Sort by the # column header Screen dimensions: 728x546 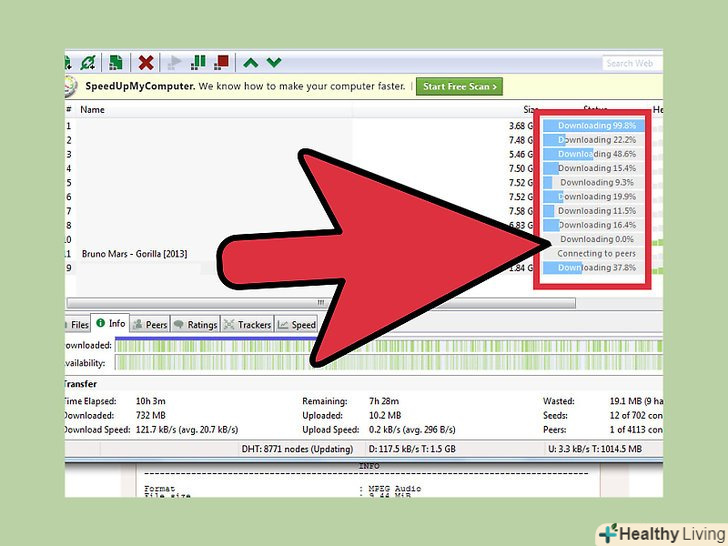click(x=68, y=110)
